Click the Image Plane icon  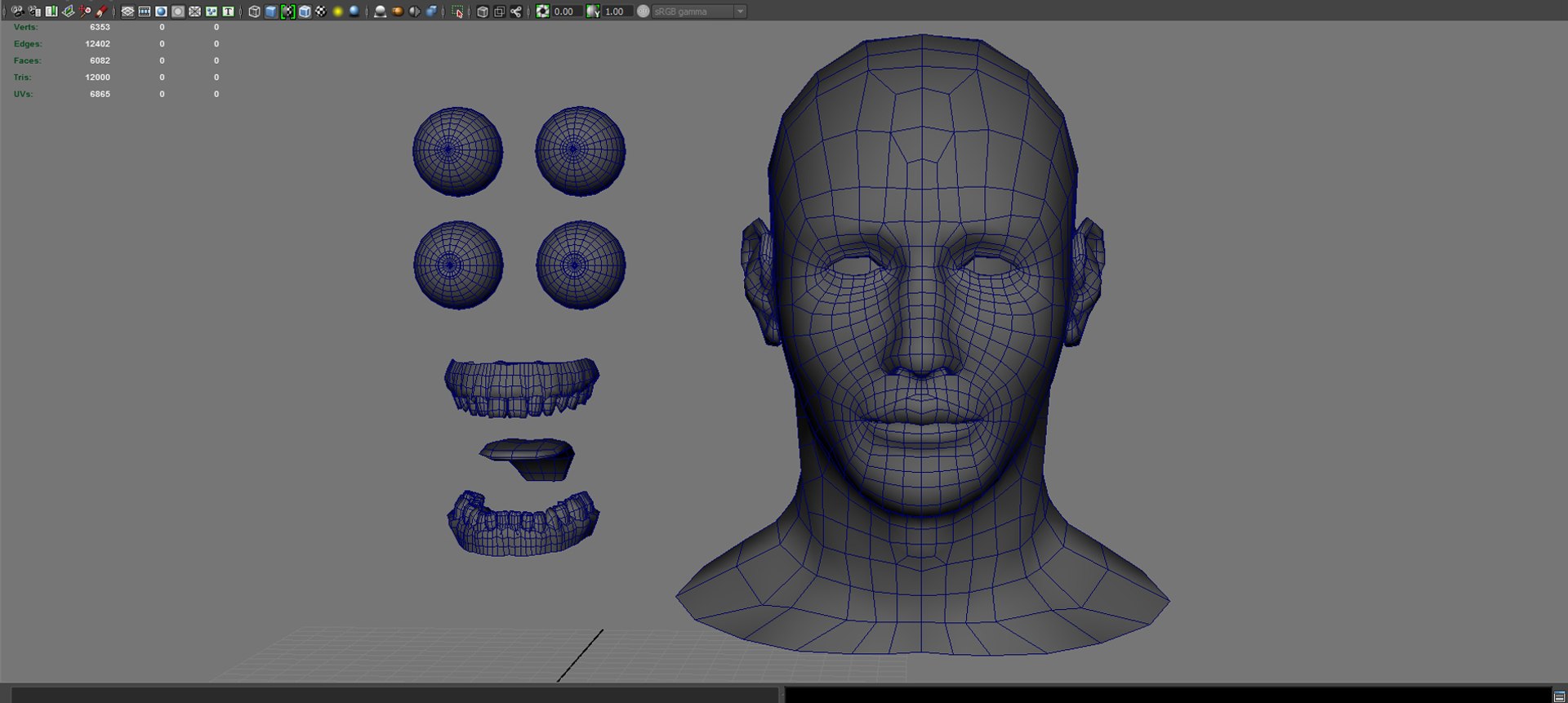[69, 11]
